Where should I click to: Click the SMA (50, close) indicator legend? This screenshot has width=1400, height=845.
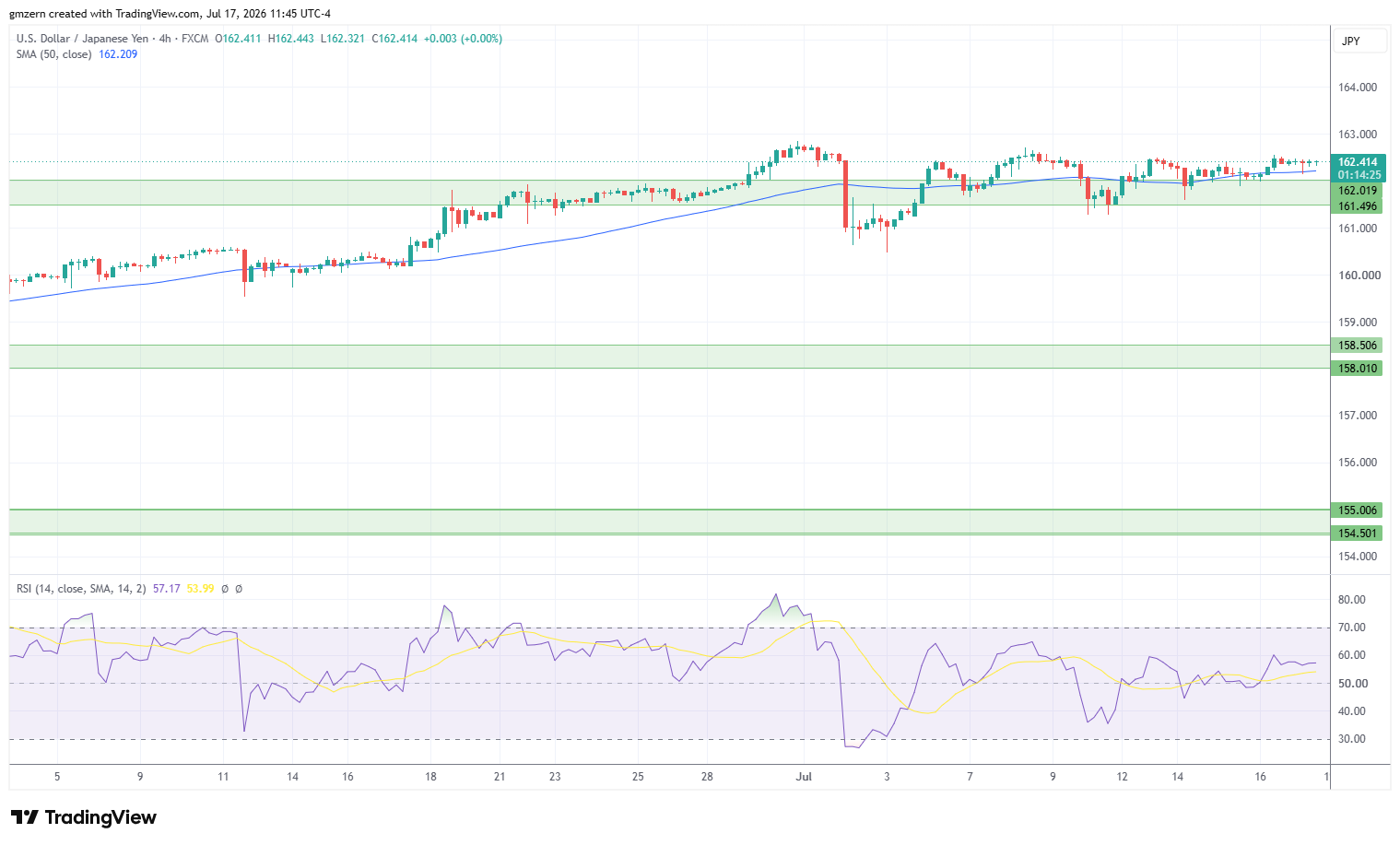pyautogui.click(x=53, y=54)
